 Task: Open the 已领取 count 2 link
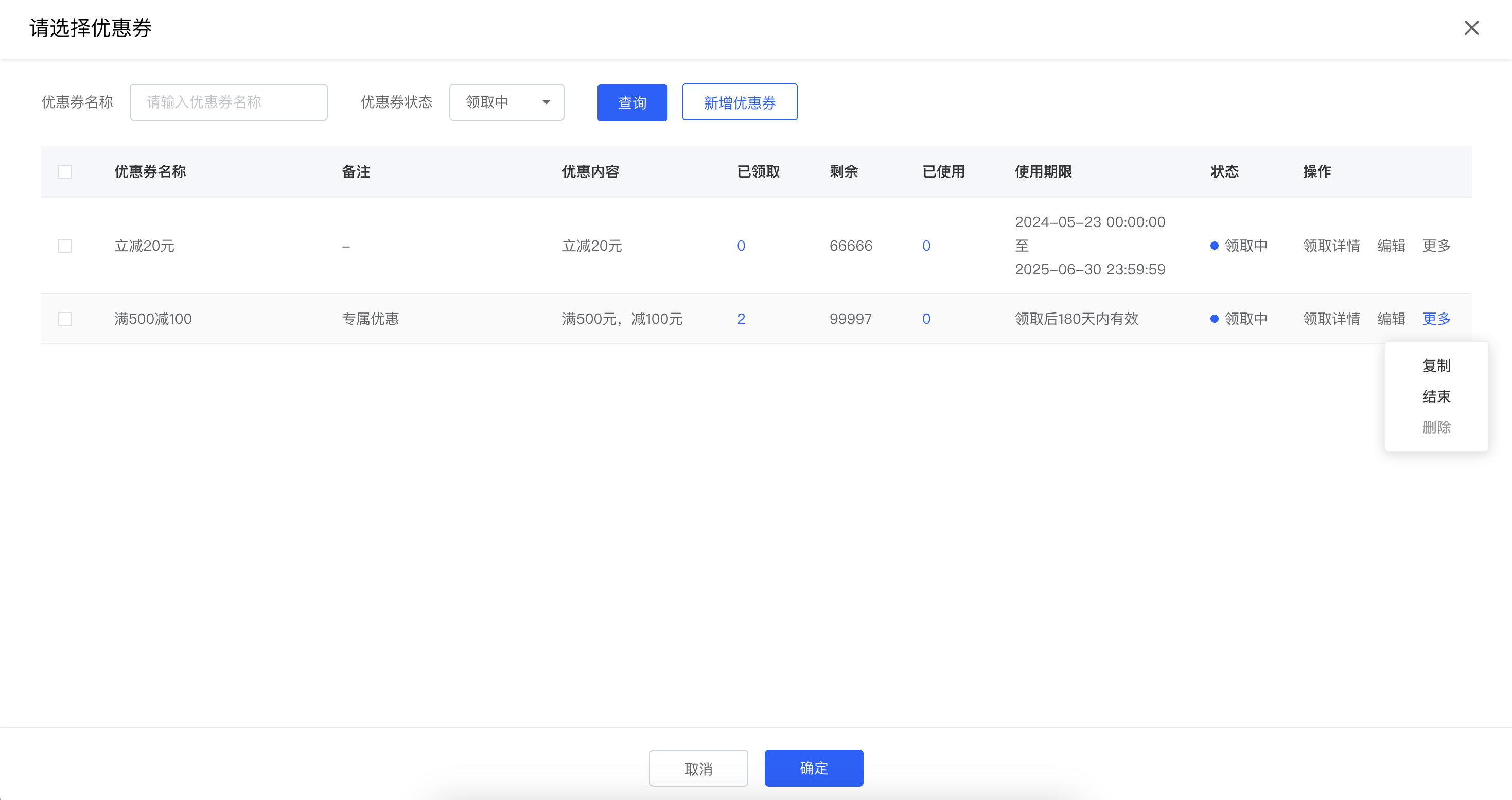click(741, 319)
